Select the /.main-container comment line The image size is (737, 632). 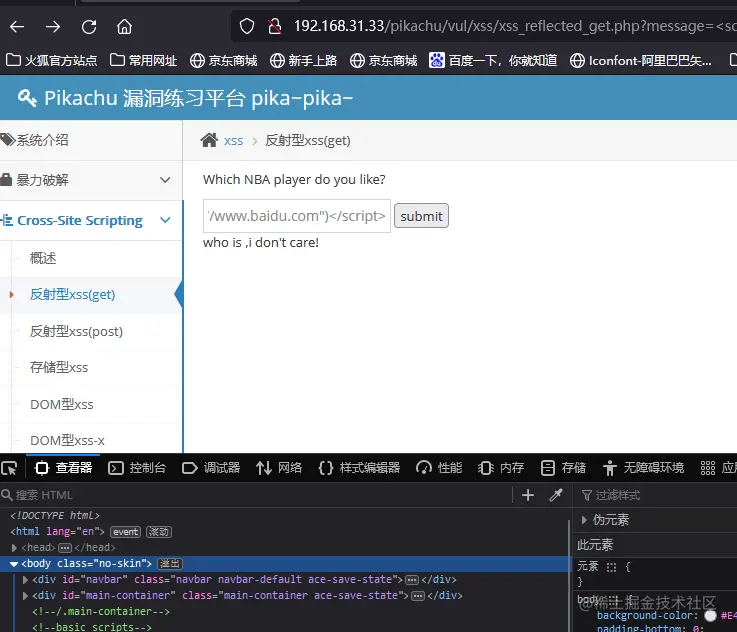101,611
